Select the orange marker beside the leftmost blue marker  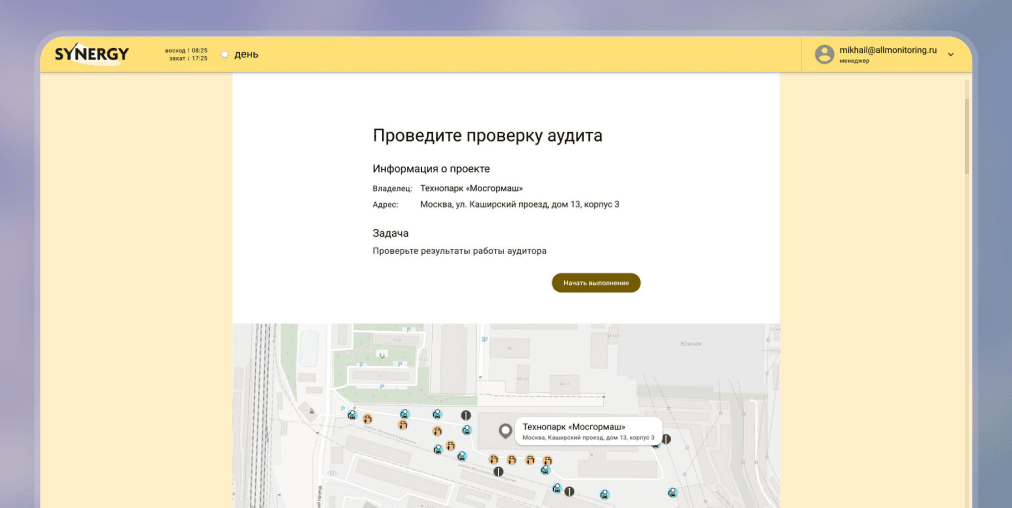click(x=367, y=419)
